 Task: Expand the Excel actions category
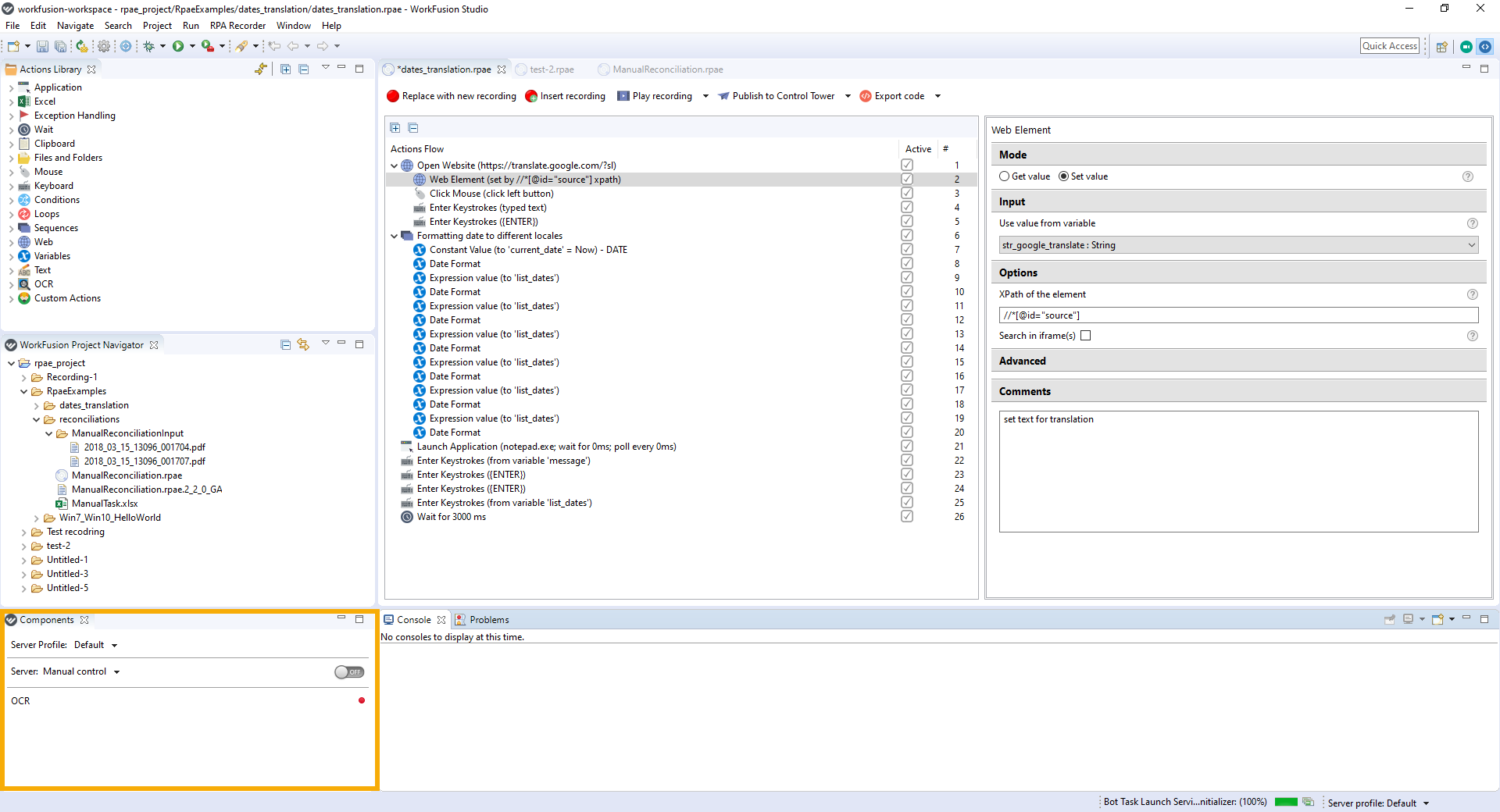(x=11, y=102)
